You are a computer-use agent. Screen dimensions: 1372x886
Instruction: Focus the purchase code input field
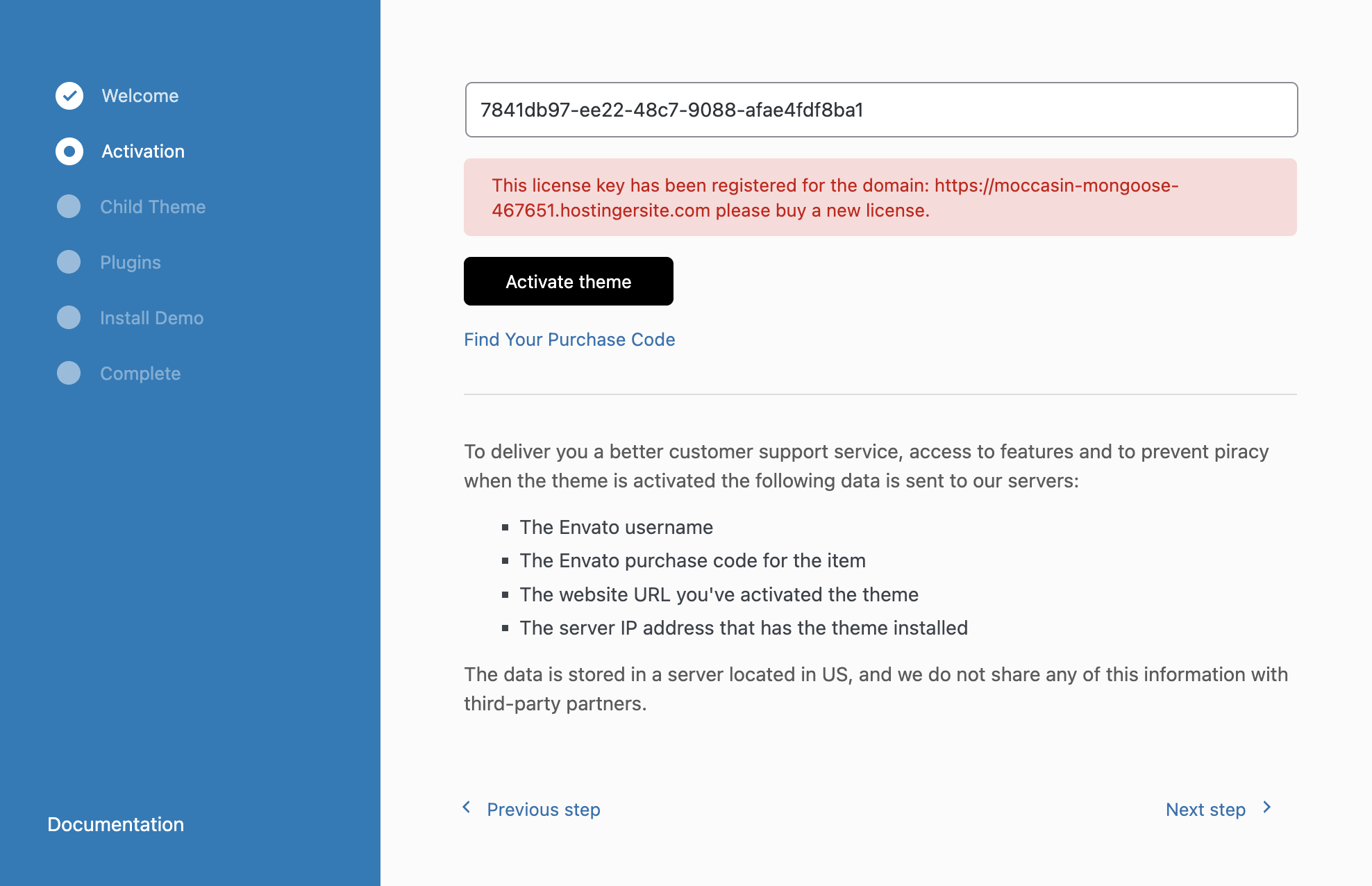coord(881,110)
